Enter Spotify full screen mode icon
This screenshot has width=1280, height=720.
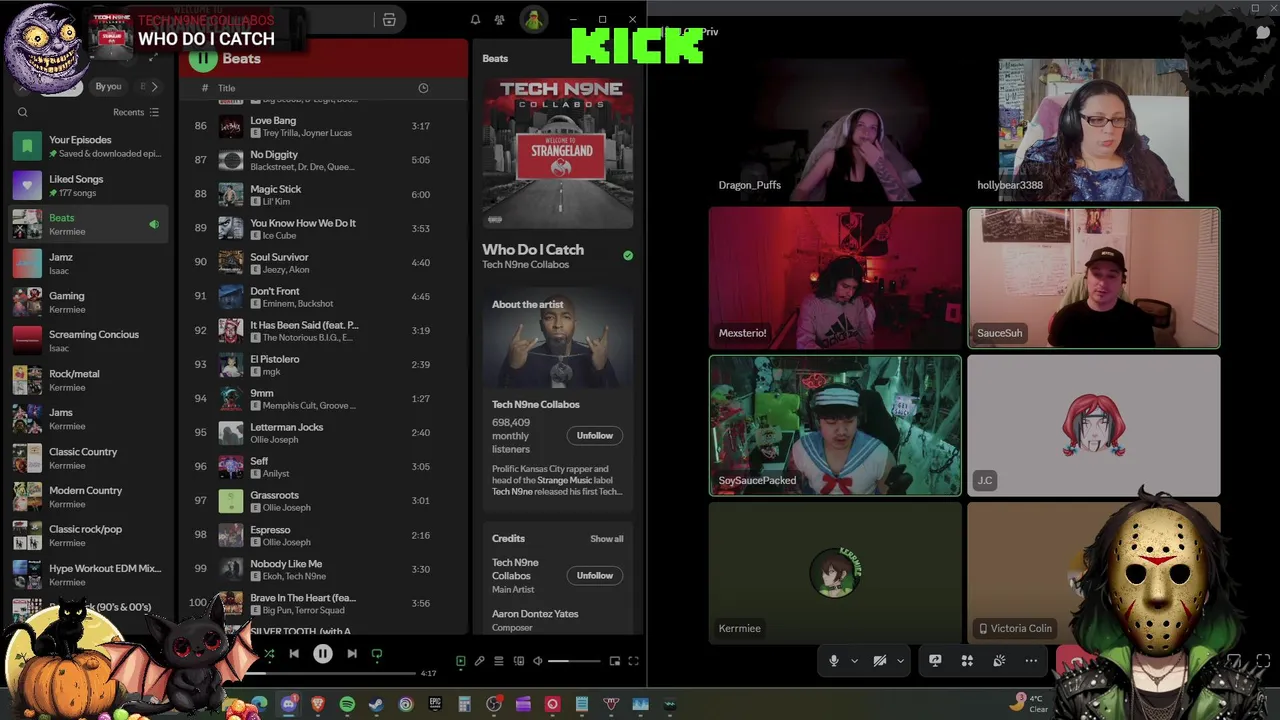(633, 661)
